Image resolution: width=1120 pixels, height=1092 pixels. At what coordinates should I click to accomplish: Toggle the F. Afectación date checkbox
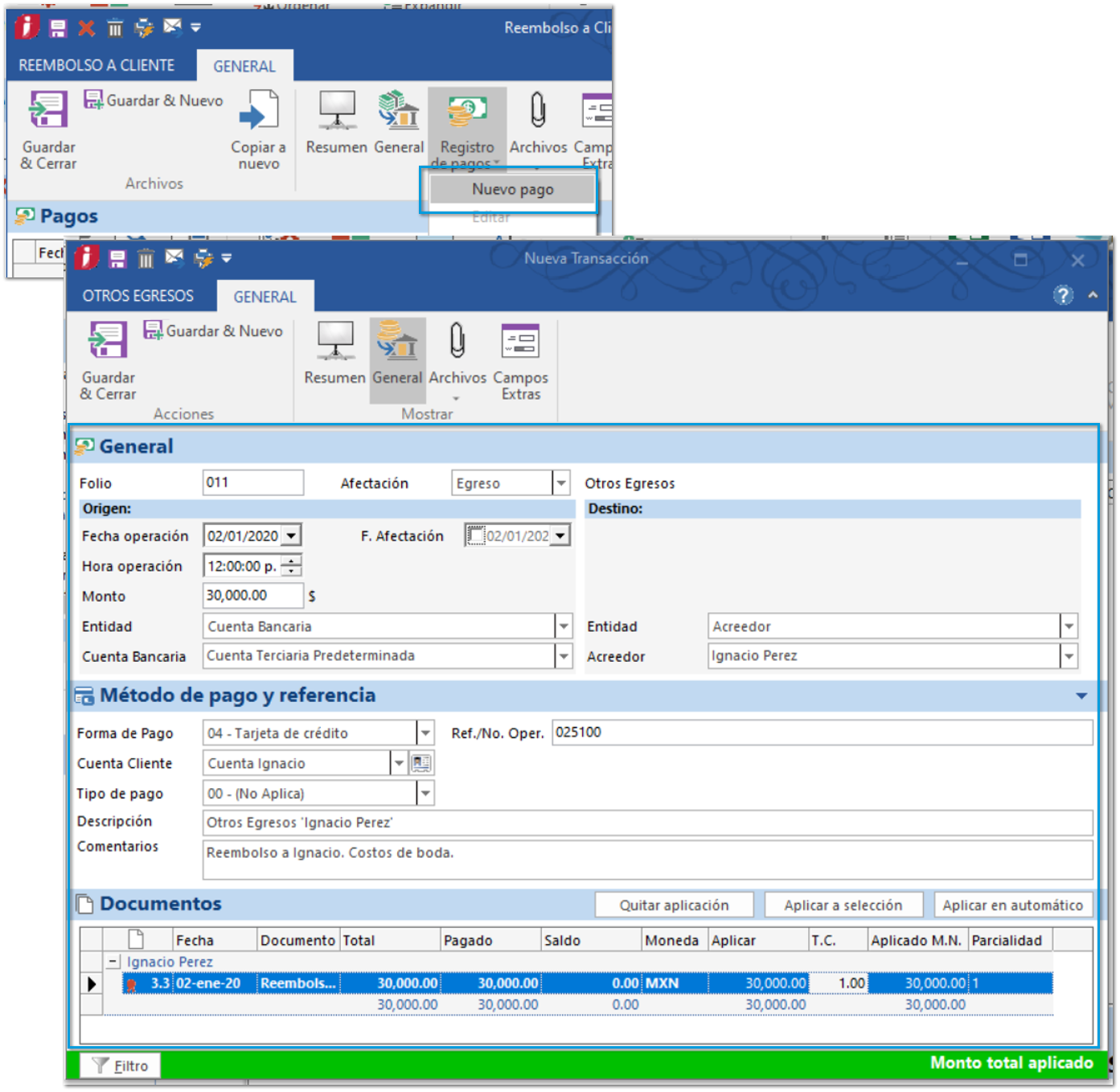coord(476,536)
